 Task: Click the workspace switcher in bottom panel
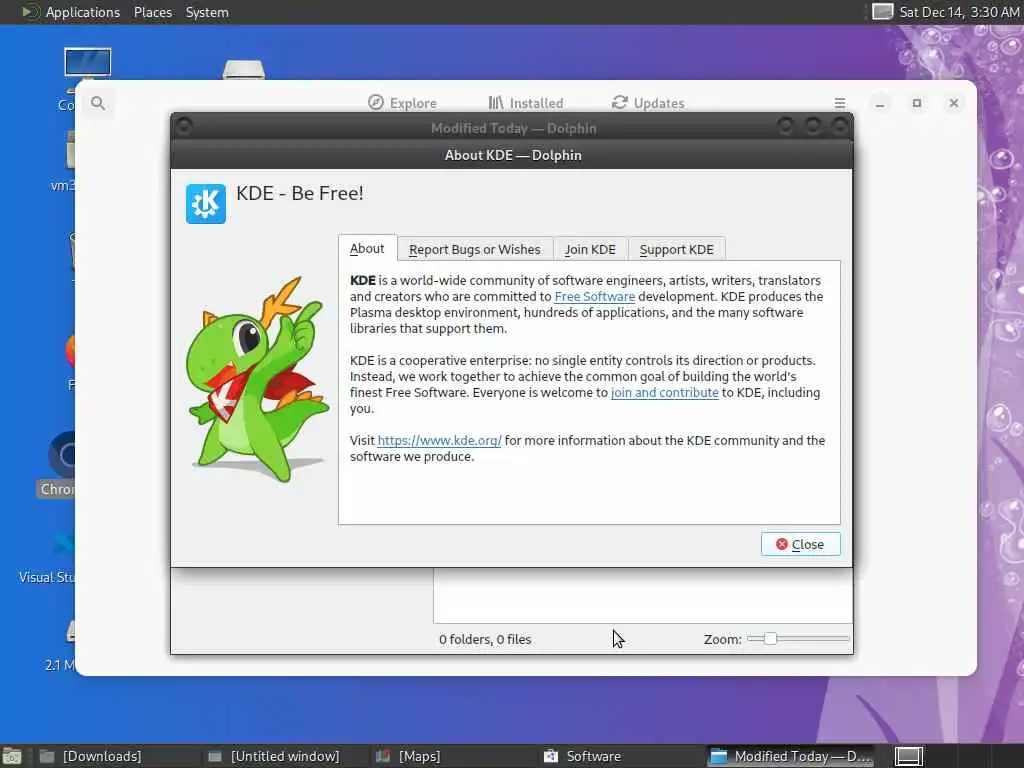[908, 756]
